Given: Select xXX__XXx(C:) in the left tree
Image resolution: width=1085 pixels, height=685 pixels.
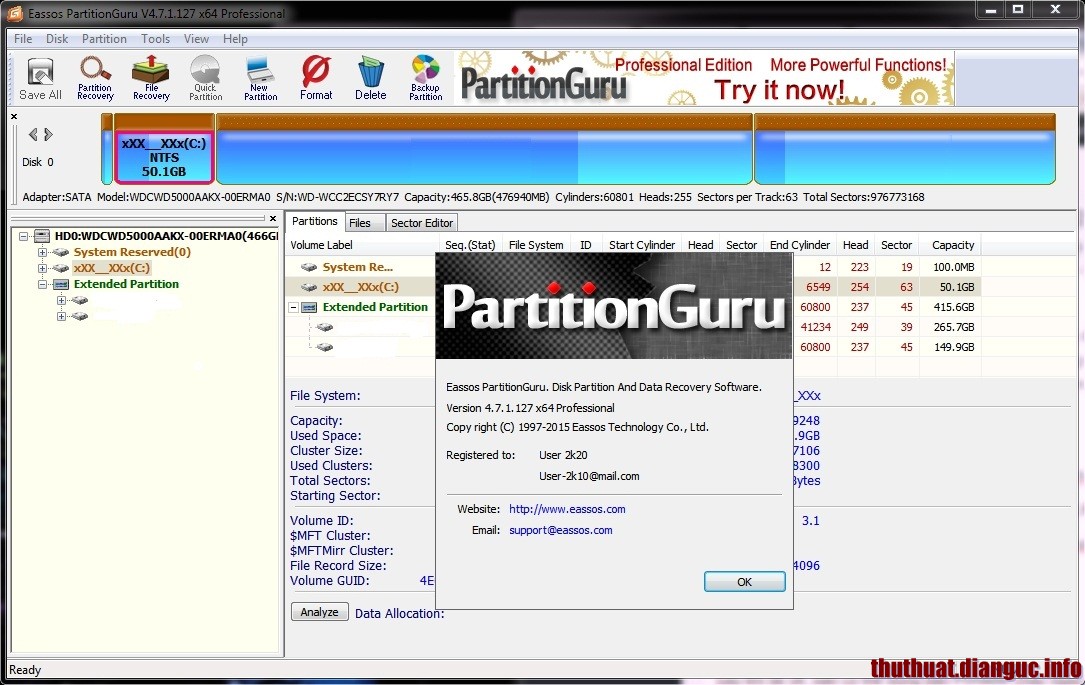Looking at the screenshot, I should [x=112, y=268].
